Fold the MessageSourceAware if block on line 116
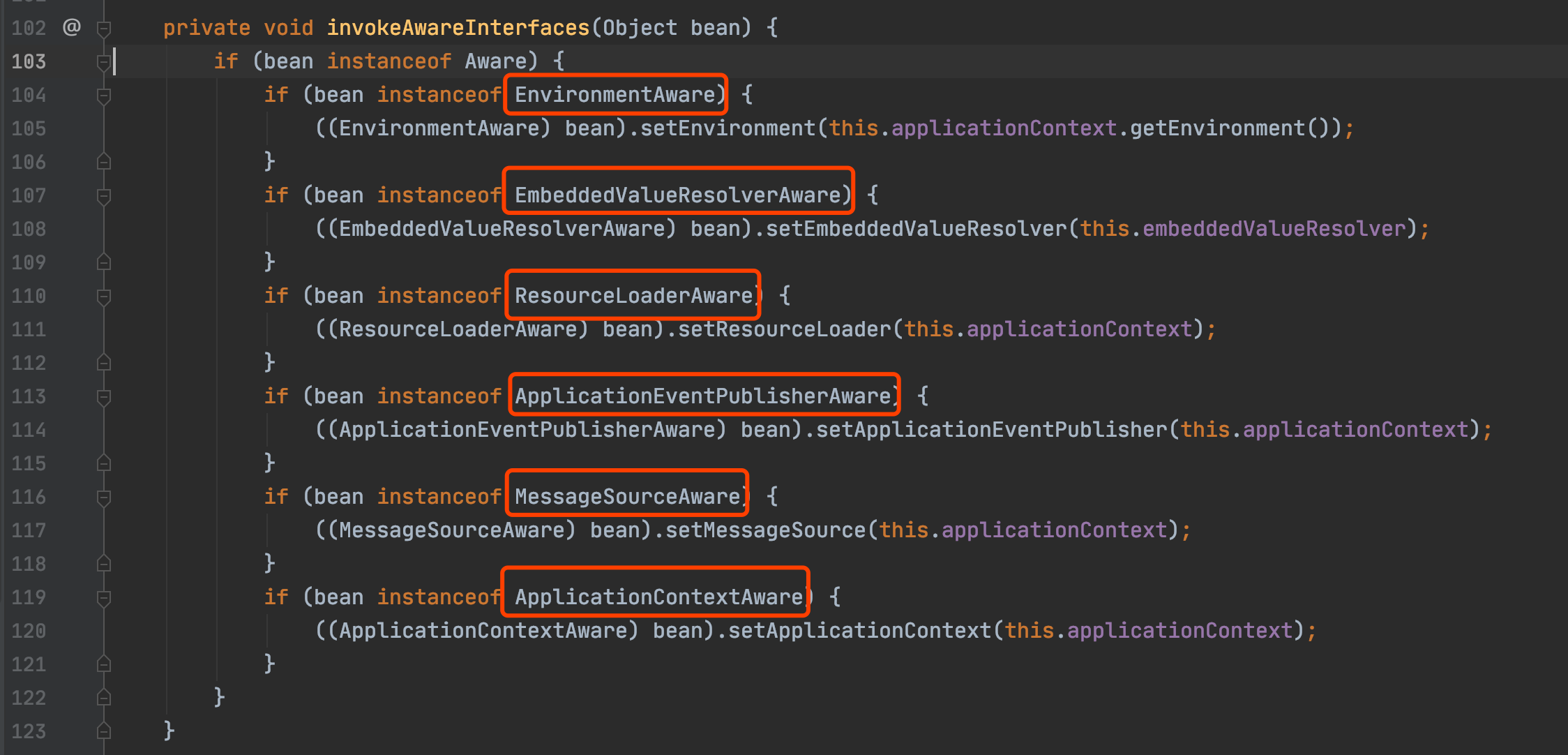Viewport: 1568px width, 755px height. pyautogui.click(x=104, y=498)
